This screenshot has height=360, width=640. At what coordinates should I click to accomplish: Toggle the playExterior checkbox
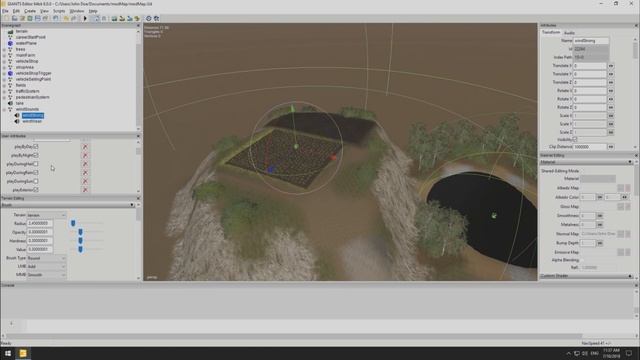point(36,189)
